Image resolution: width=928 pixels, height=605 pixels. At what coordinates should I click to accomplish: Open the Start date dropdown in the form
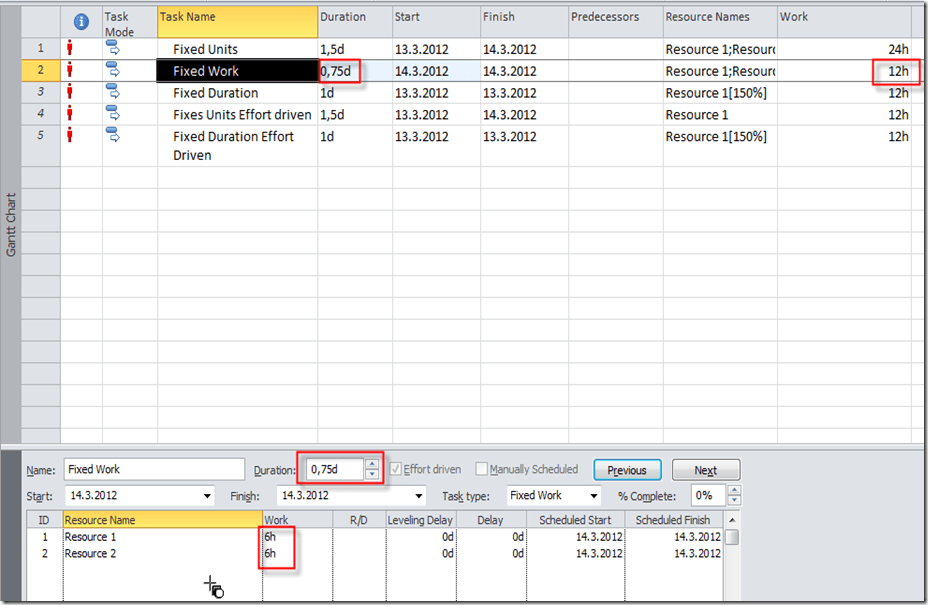[x=207, y=496]
